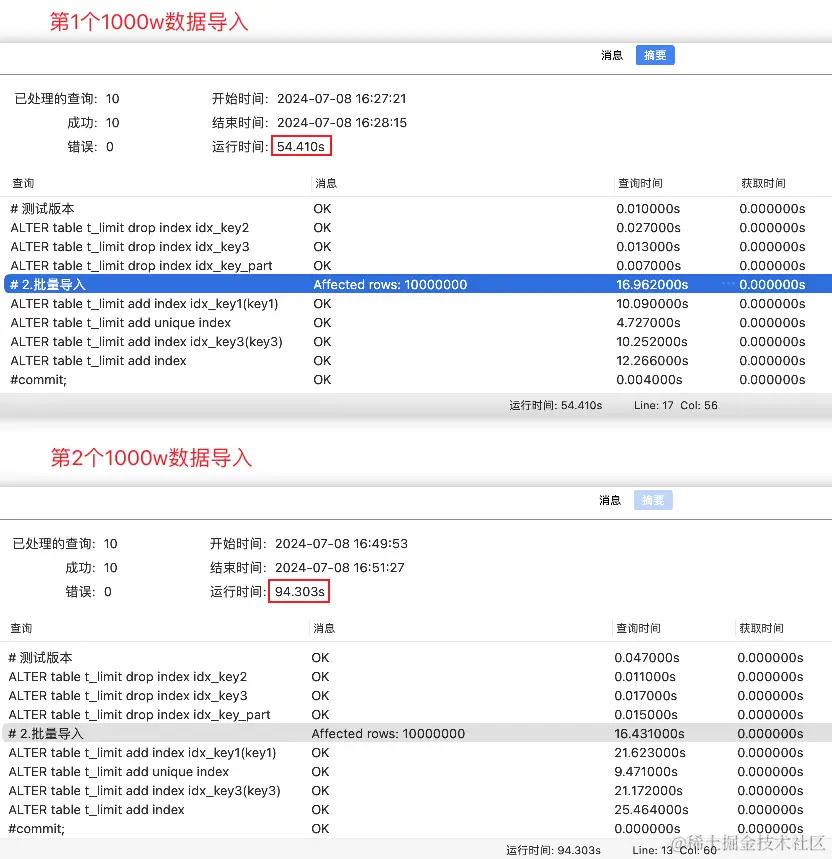The height and width of the screenshot is (859, 832).
Task: Click Affected rows: 10000000 in first table
Action: click(390, 285)
